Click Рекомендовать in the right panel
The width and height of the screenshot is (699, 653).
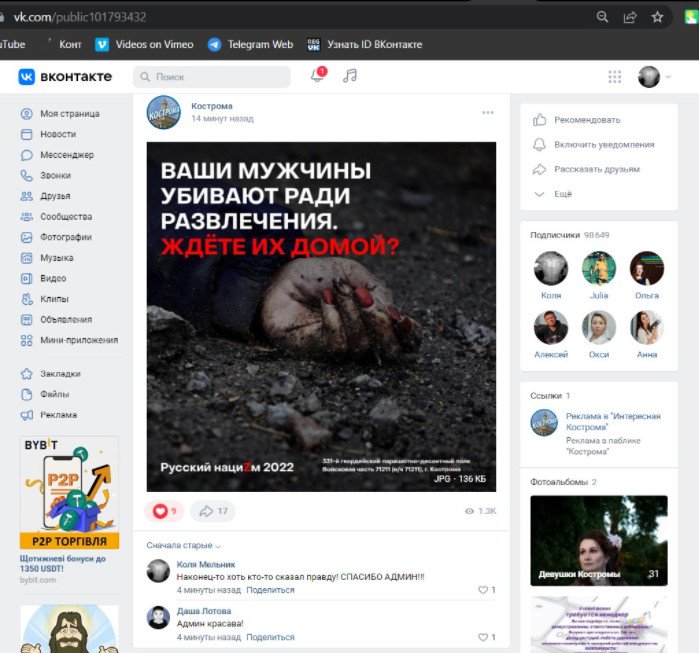click(x=587, y=120)
